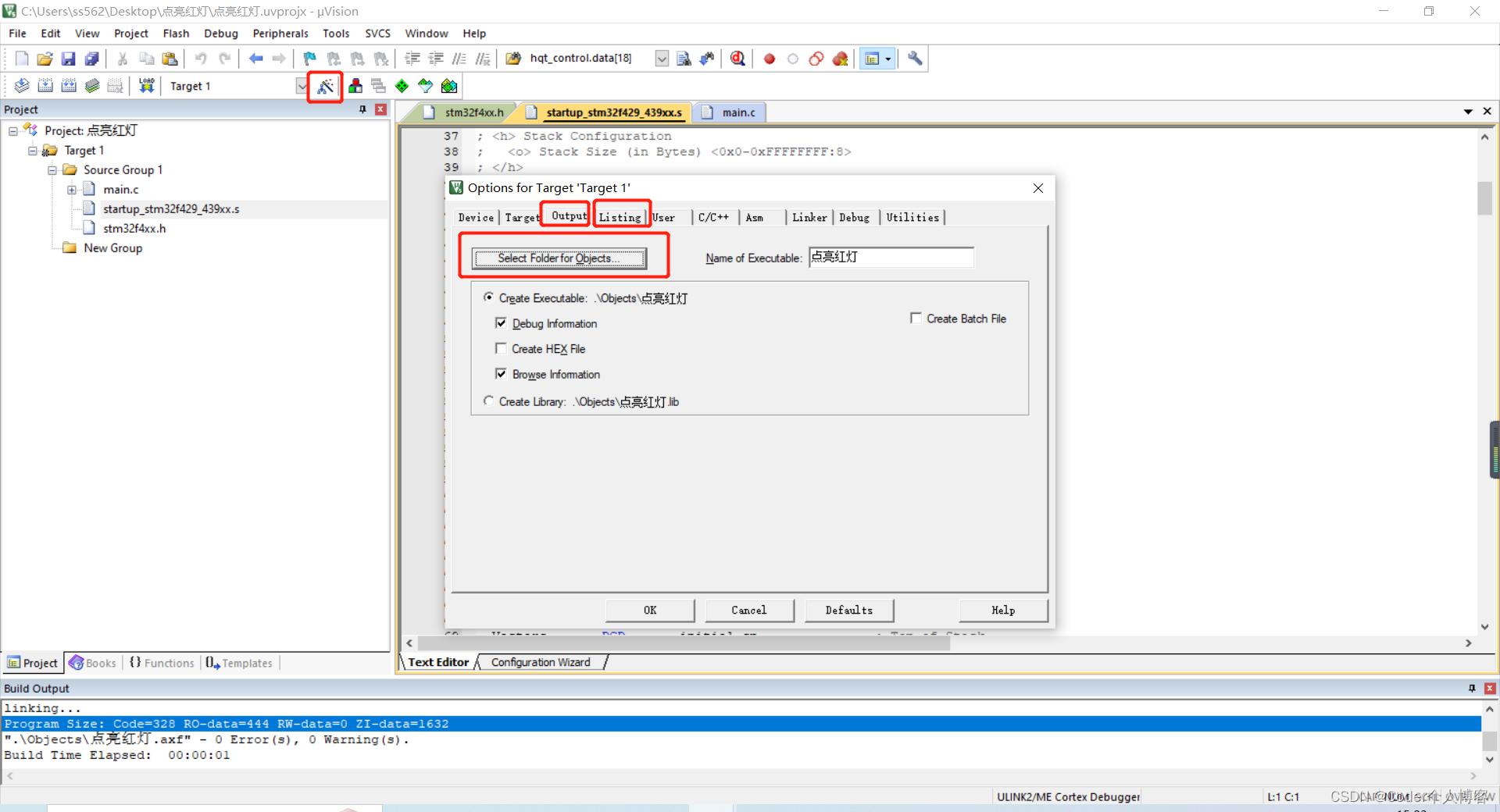The width and height of the screenshot is (1500, 812).
Task: Click the Defaults button
Action: pos(849,611)
